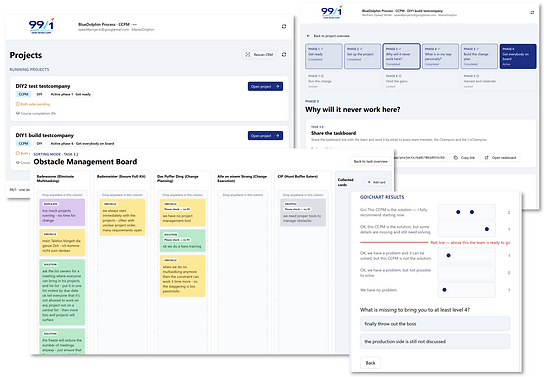
Task: Click green card 'ok we do a hans training'
Action: coord(182,240)
